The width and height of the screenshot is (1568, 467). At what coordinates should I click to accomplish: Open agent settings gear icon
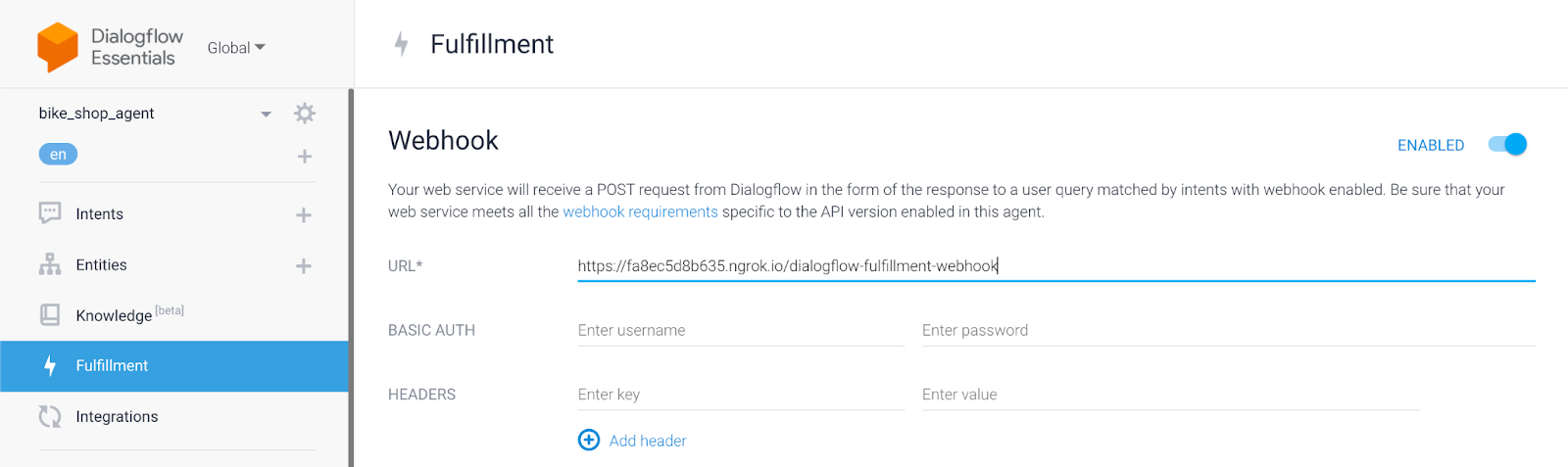(305, 114)
